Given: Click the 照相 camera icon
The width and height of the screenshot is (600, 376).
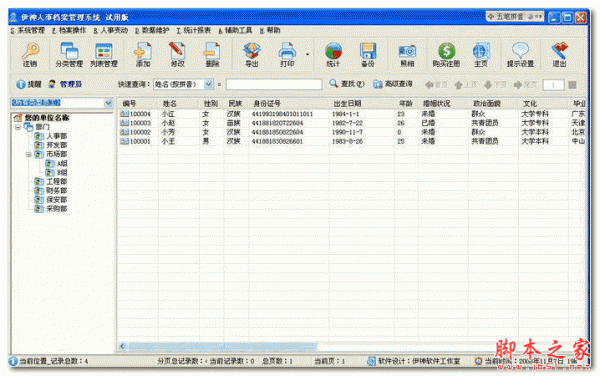Looking at the screenshot, I should pos(407,55).
